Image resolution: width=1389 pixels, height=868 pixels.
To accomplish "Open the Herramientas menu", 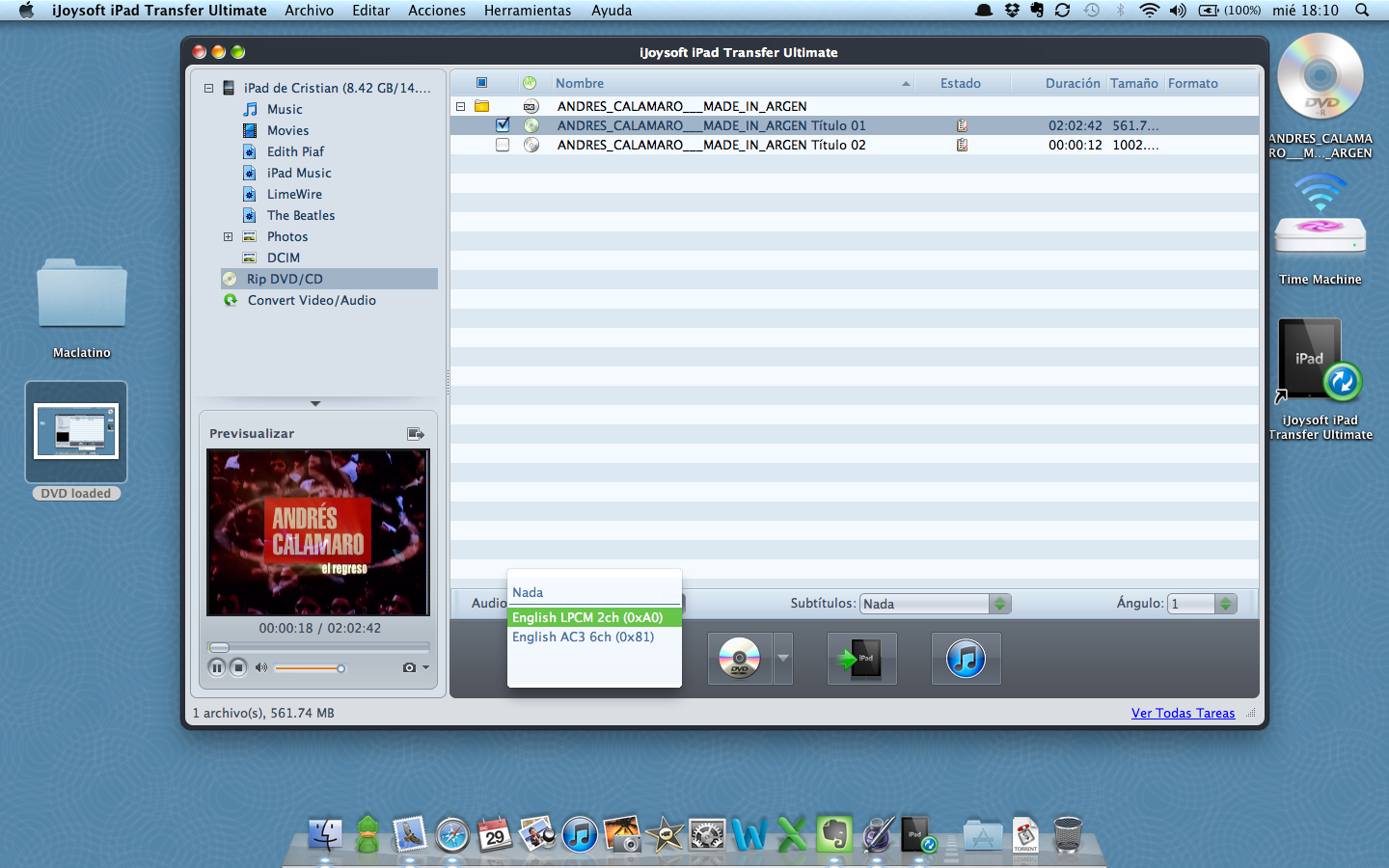I will coord(528,11).
